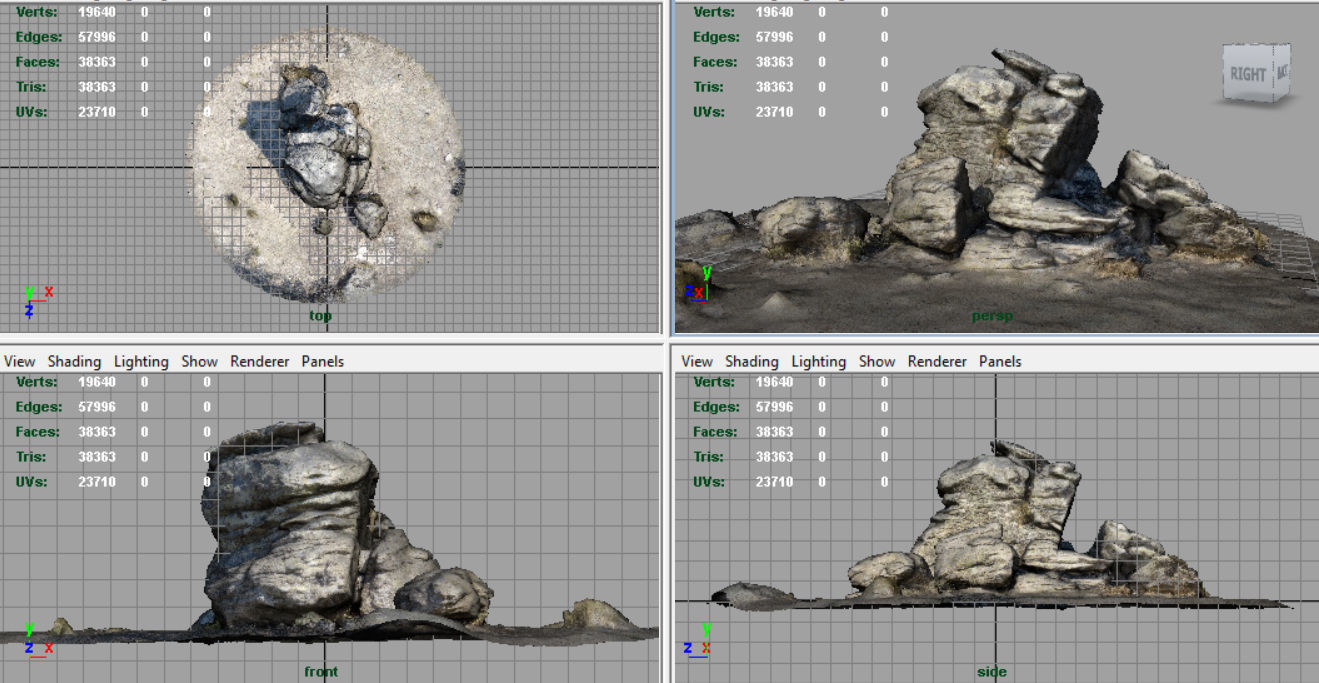
Task: Open the View menu in the side panel
Action: (x=697, y=361)
